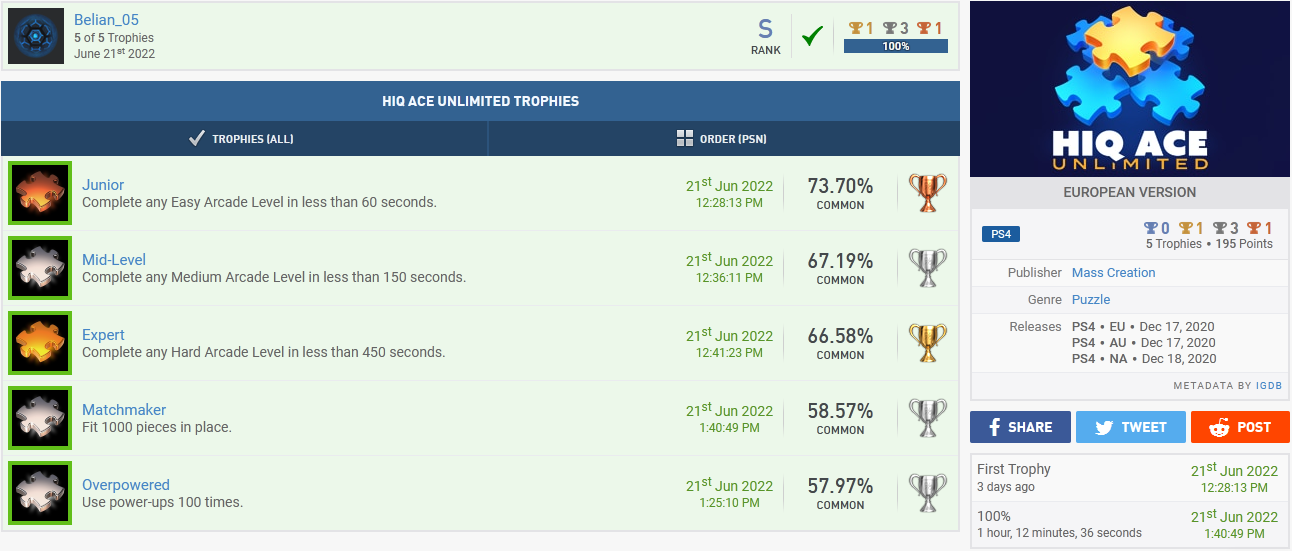Click the green completion checkmark
The image size is (1292, 551).
pos(812,37)
